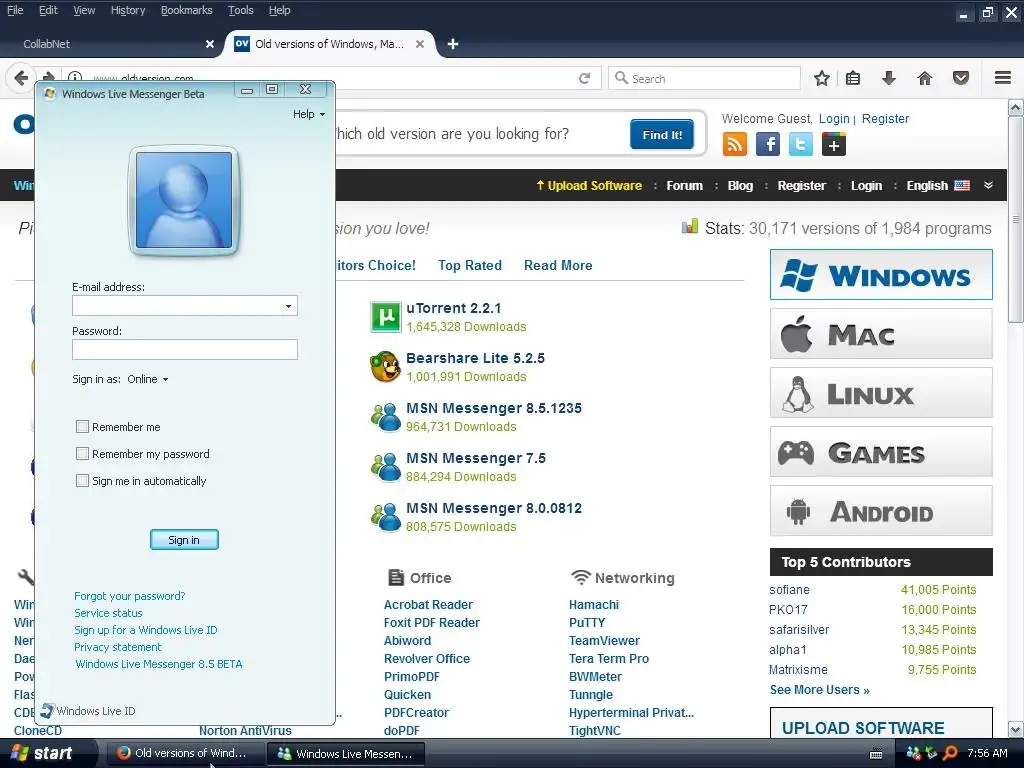Open the Mac platform category
Viewport: 1024px width, 768px height.
pos(881,334)
